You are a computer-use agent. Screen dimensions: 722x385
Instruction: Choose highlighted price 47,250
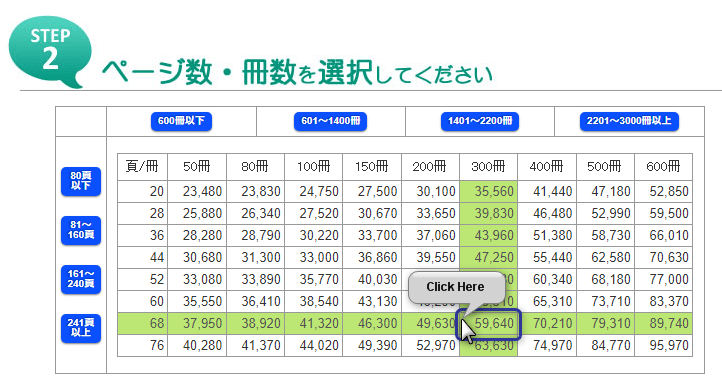click(489, 258)
